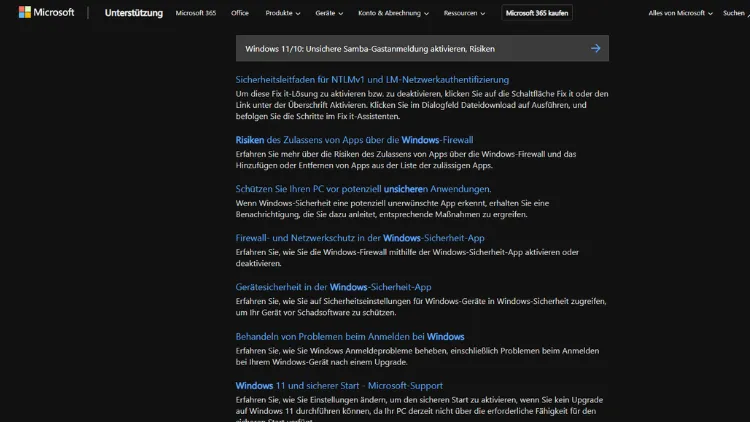Open the Suchen search control

736,13
